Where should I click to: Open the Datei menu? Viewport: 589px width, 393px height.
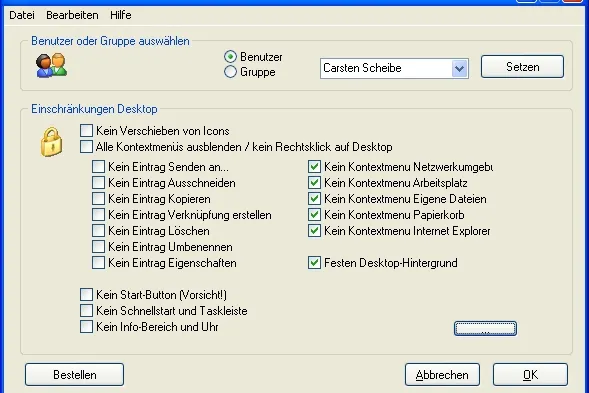point(22,15)
